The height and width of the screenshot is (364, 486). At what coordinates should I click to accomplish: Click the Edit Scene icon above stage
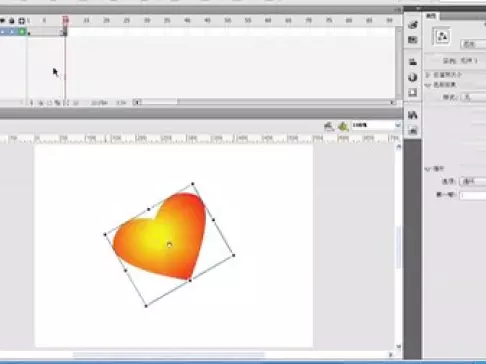point(329,126)
